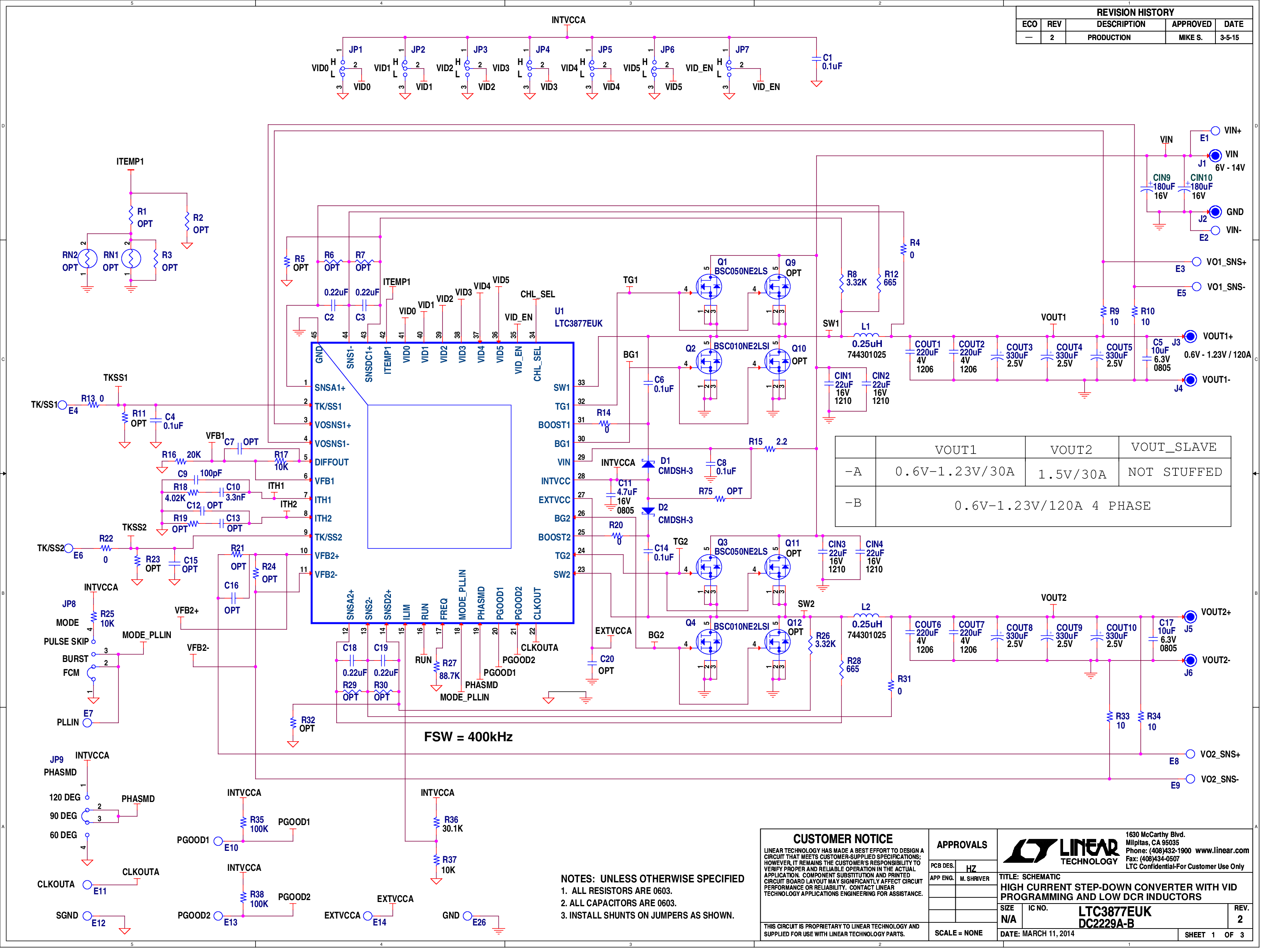Click the www.linear.com link
Viewport: 1262px width, 952px height.
click(x=1222, y=850)
